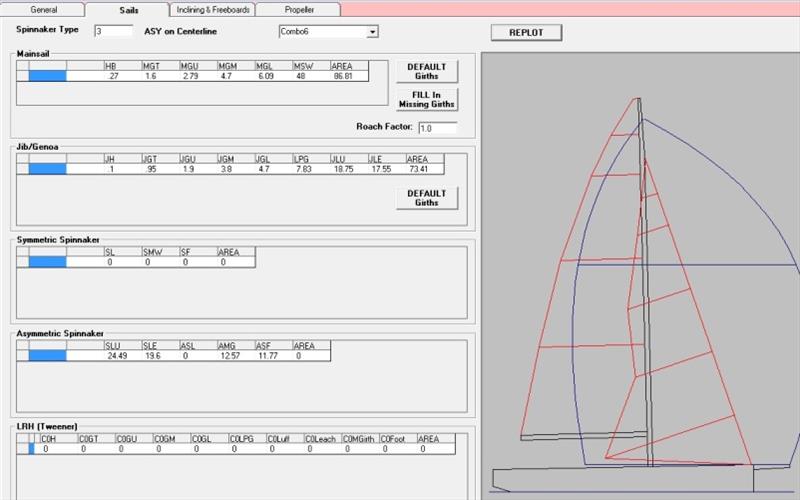This screenshot has width=800, height=500.
Task: Open the Combo6 dropdown
Action: point(372,32)
